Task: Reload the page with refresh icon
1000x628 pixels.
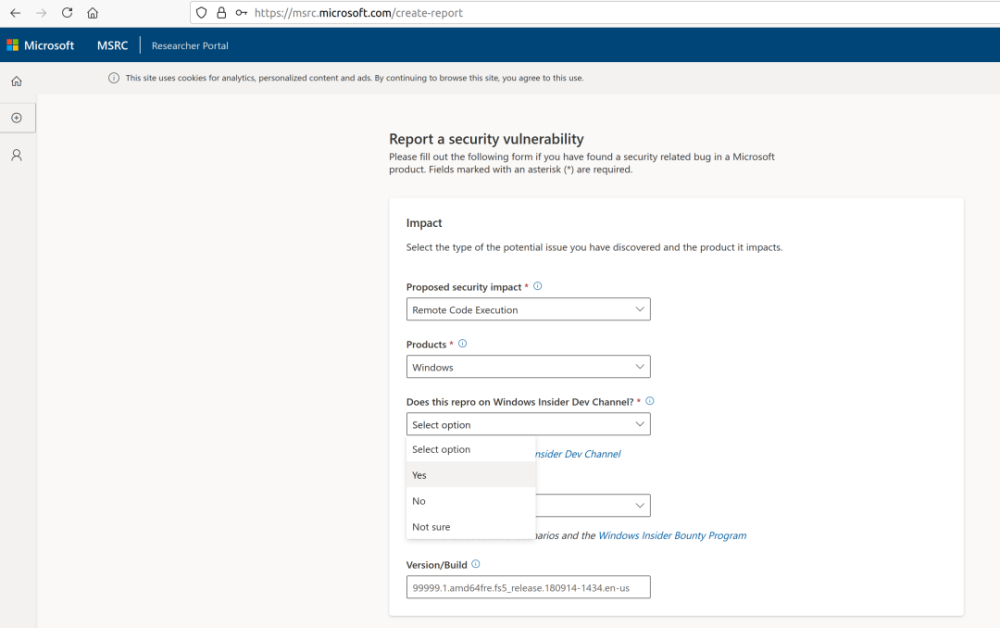Action: coord(67,13)
